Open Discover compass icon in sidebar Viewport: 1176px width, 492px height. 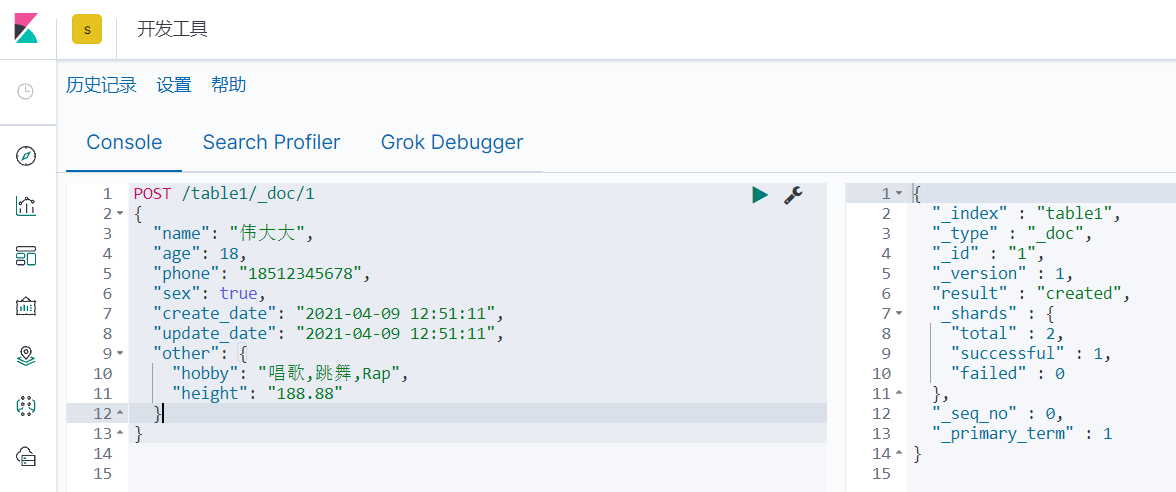(26, 156)
